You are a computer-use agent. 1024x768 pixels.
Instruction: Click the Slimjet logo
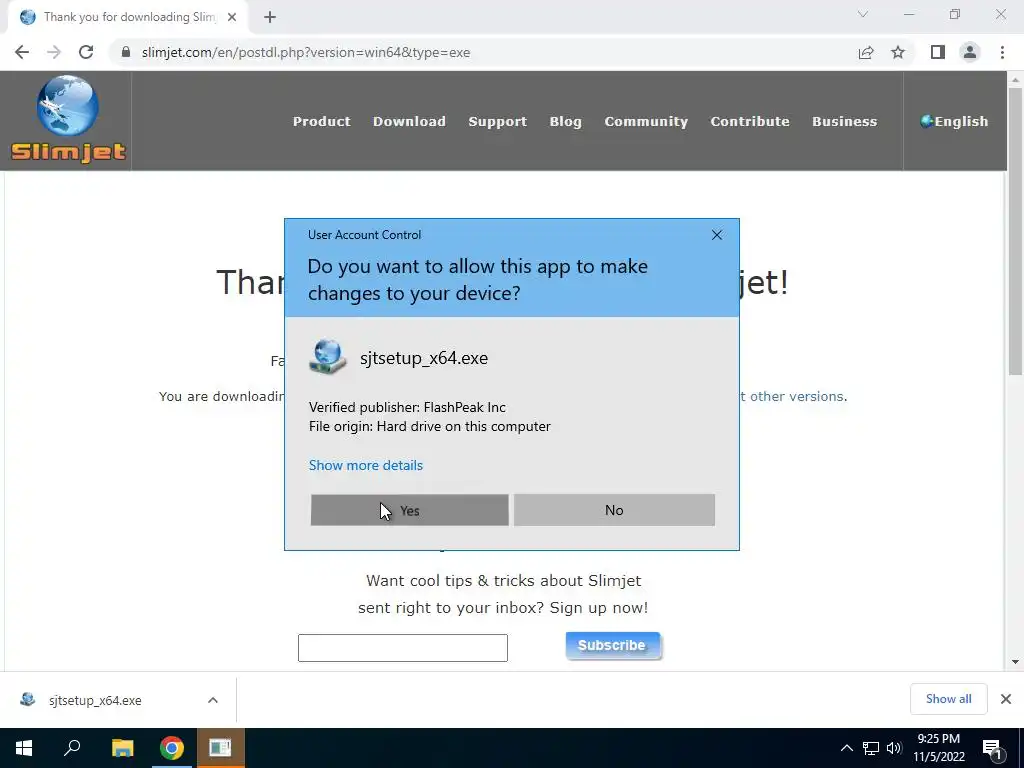tap(68, 120)
